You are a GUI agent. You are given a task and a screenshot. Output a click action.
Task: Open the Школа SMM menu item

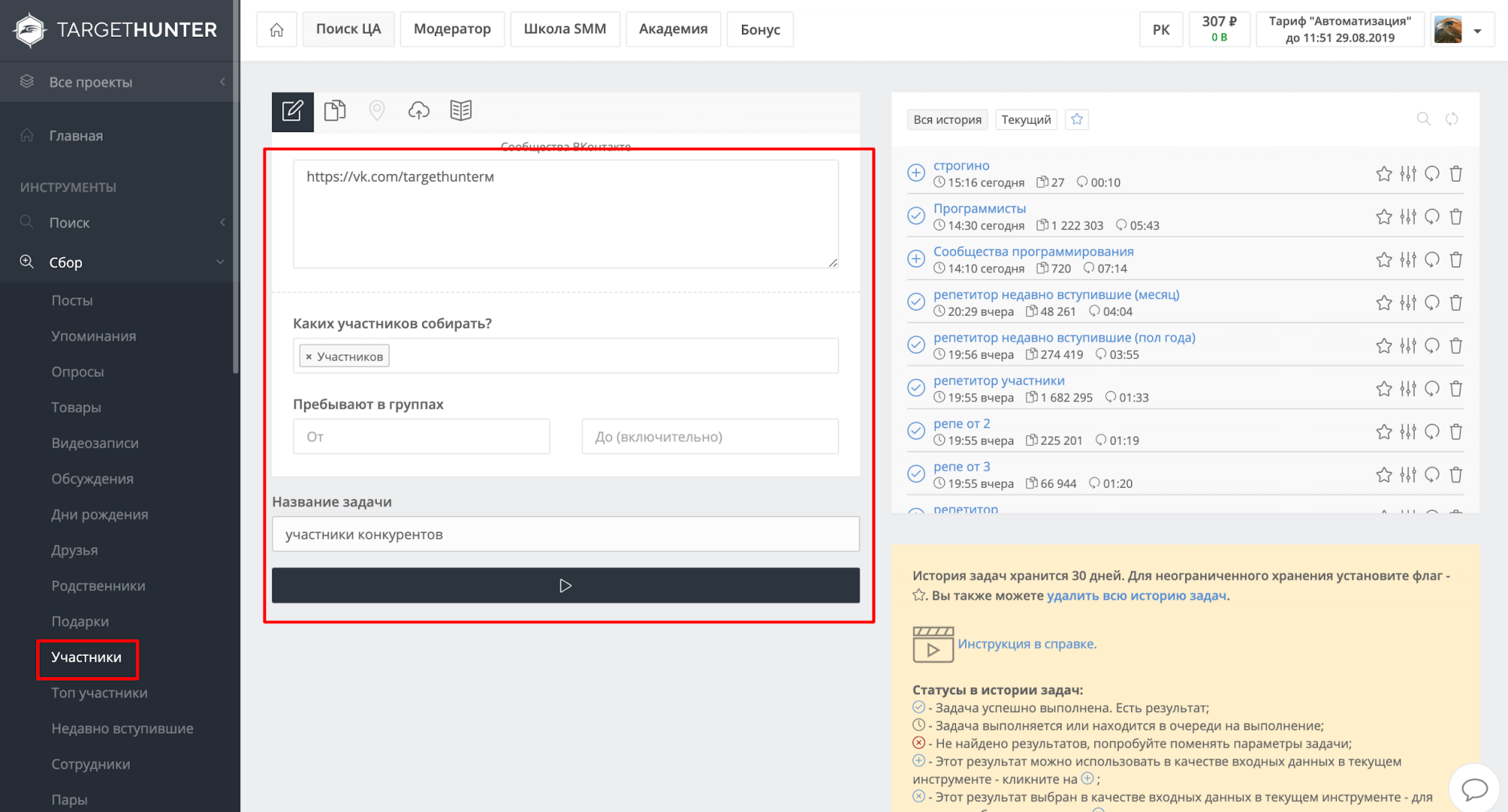tap(565, 29)
